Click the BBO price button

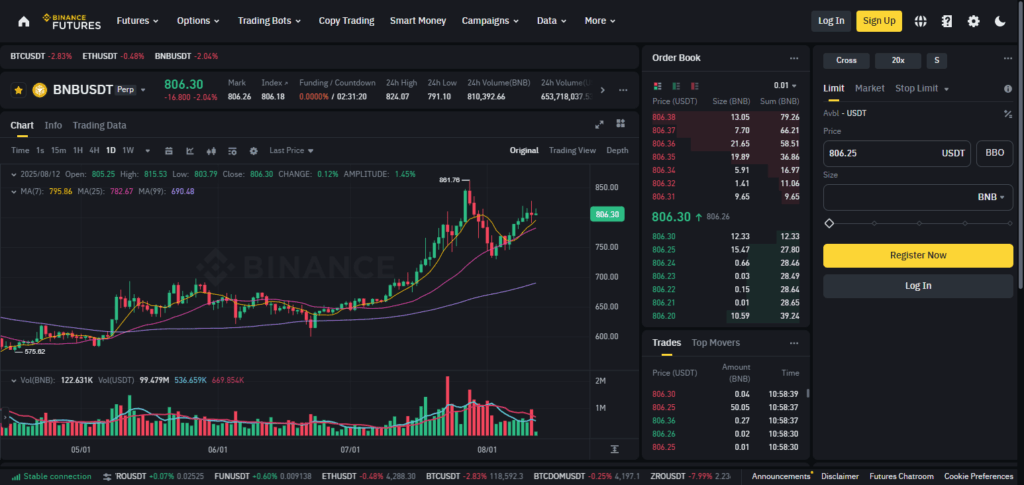coord(995,154)
